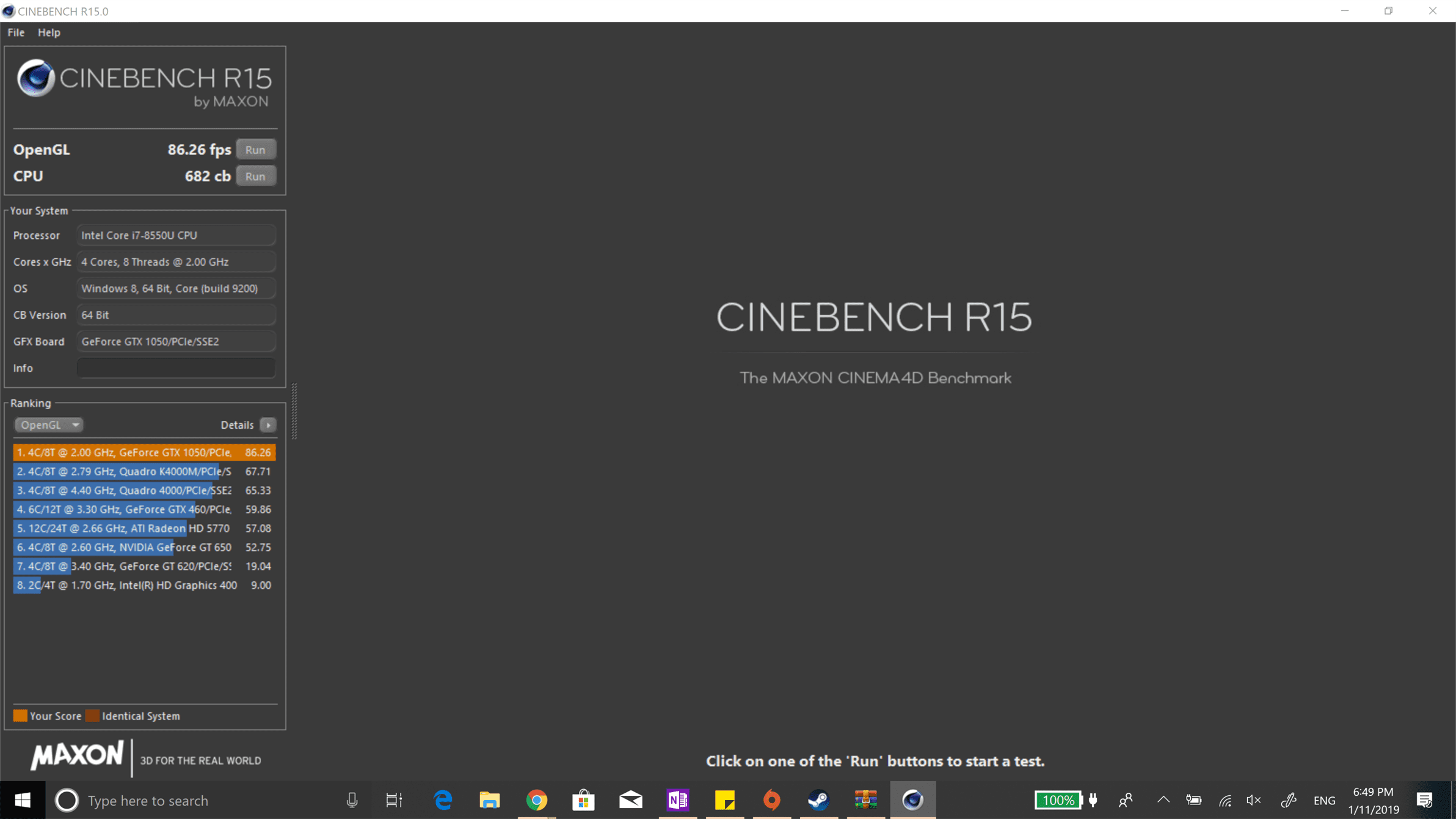
Task: Click the power plug tray icon
Action: pyautogui.click(x=1093, y=800)
